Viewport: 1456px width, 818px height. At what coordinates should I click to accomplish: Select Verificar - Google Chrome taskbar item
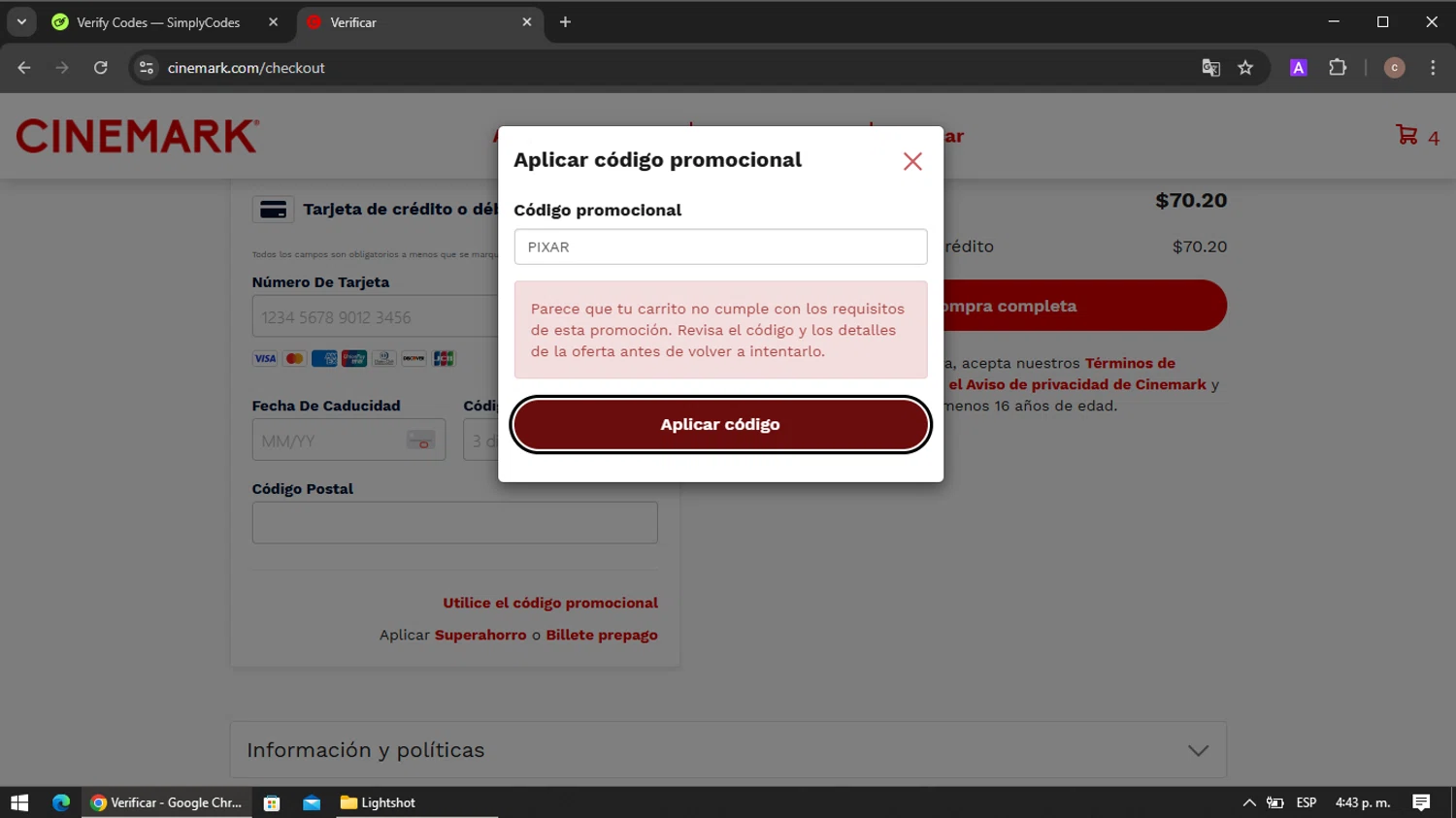pyautogui.click(x=167, y=802)
